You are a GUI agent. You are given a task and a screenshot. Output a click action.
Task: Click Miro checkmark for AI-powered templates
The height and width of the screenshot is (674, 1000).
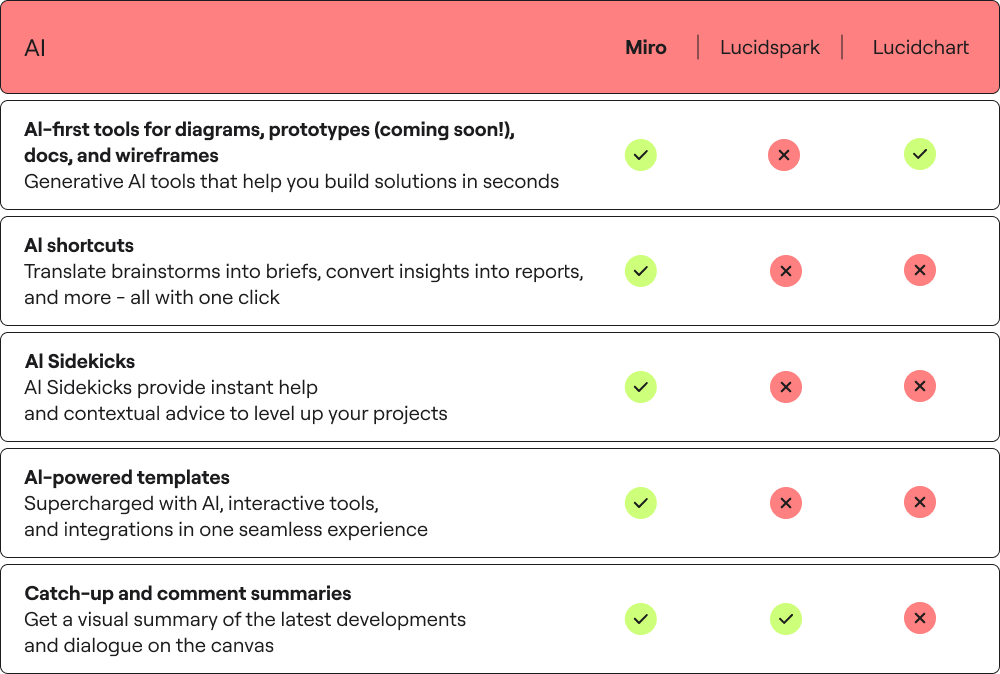[640, 503]
